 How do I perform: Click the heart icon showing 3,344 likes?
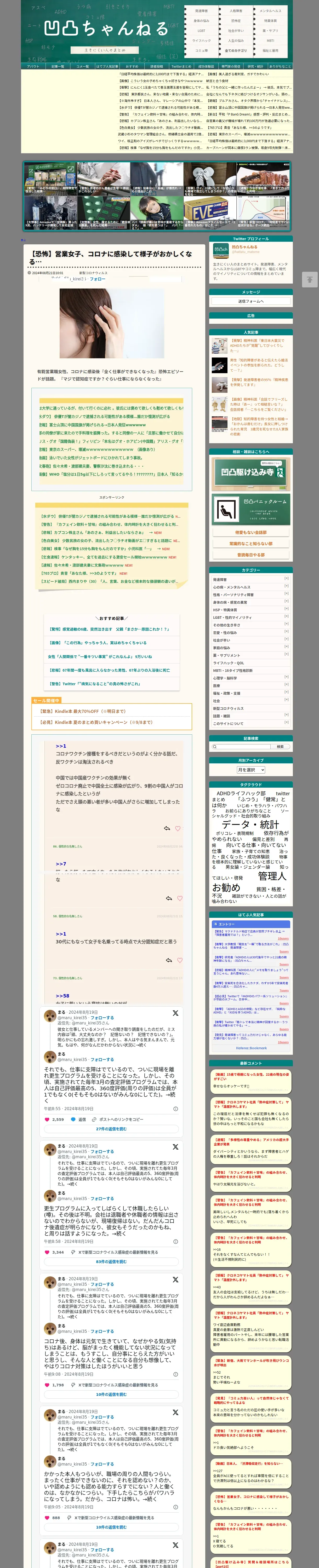point(46,1253)
